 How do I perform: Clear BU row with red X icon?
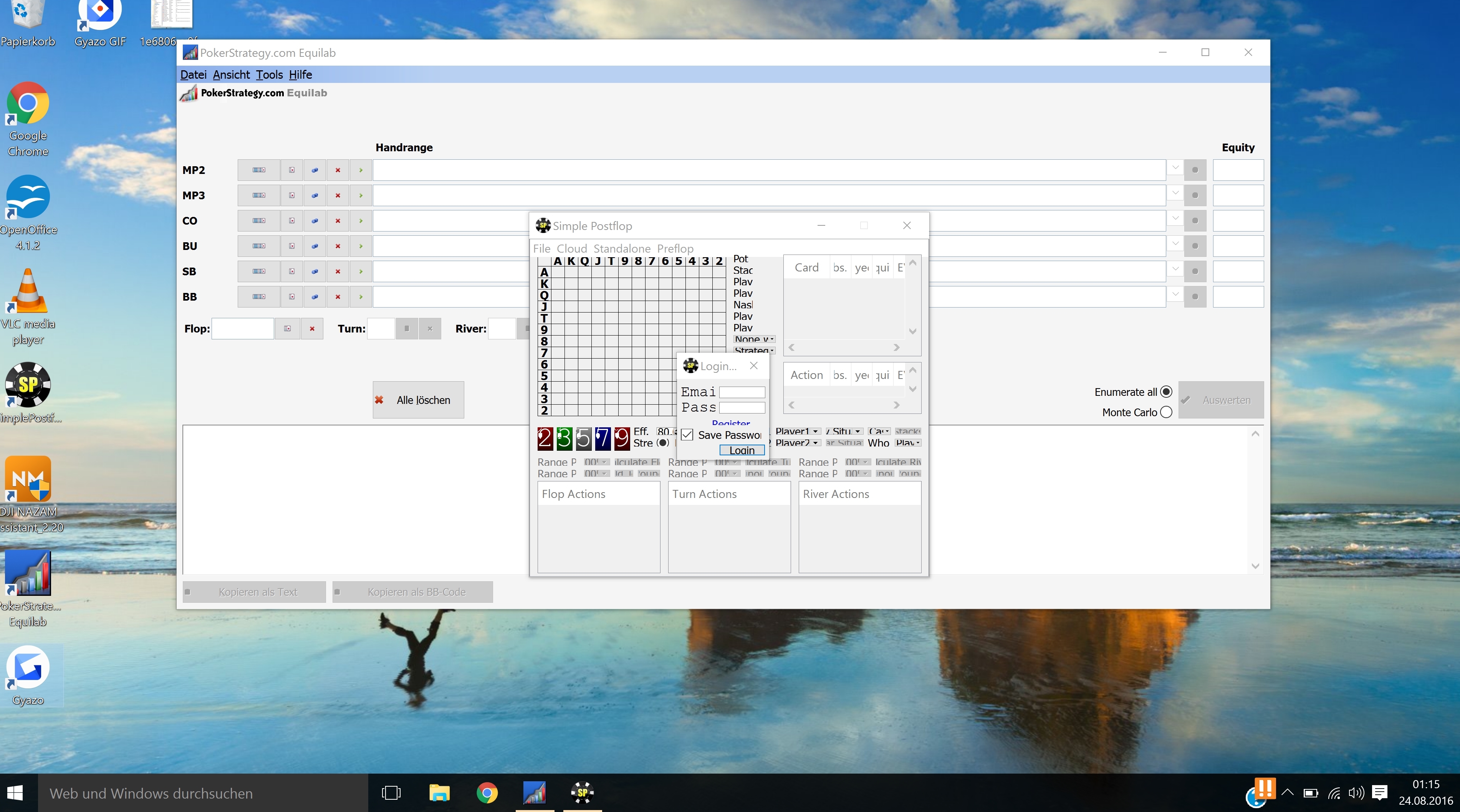(338, 246)
